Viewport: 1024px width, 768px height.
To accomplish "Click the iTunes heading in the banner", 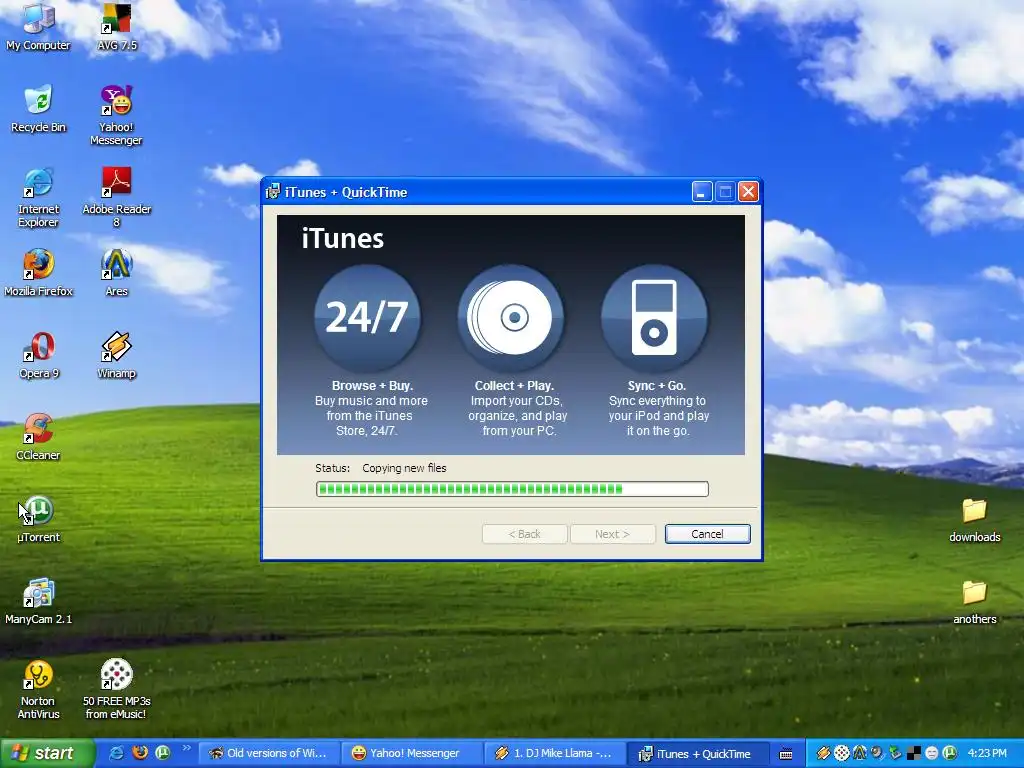I will click(342, 238).
